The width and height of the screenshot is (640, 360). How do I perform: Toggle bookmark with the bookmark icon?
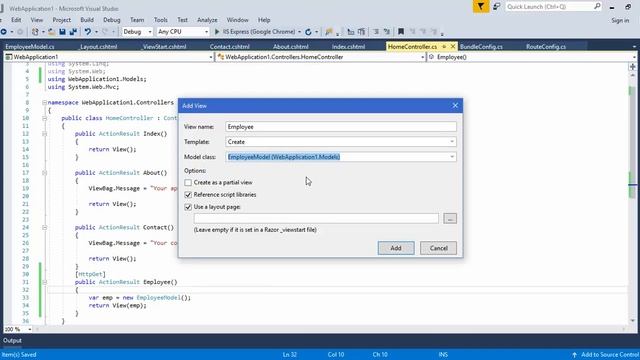[x=401, y=31]
